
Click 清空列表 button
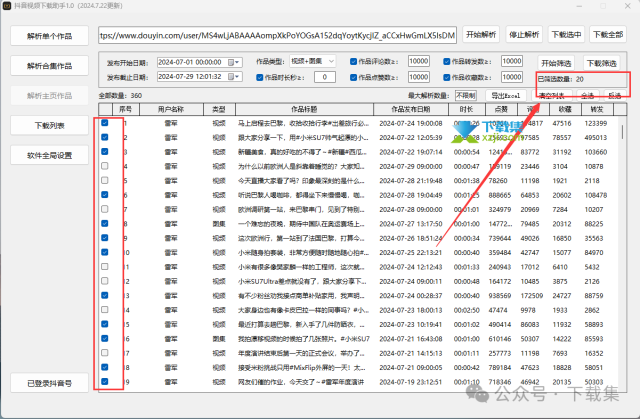[x=551, y=96]
